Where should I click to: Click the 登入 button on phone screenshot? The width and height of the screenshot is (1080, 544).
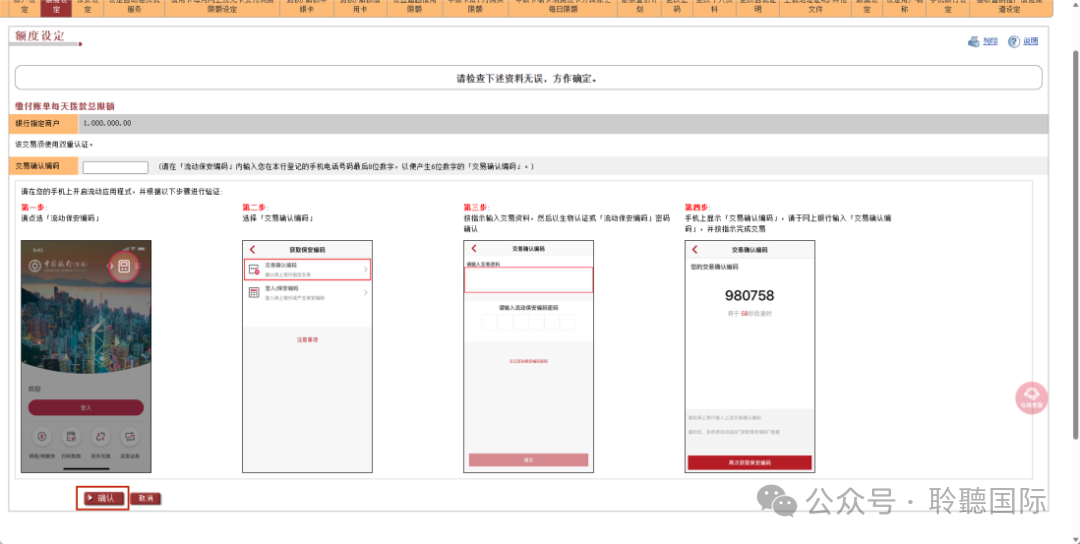[x=86, y=408]
